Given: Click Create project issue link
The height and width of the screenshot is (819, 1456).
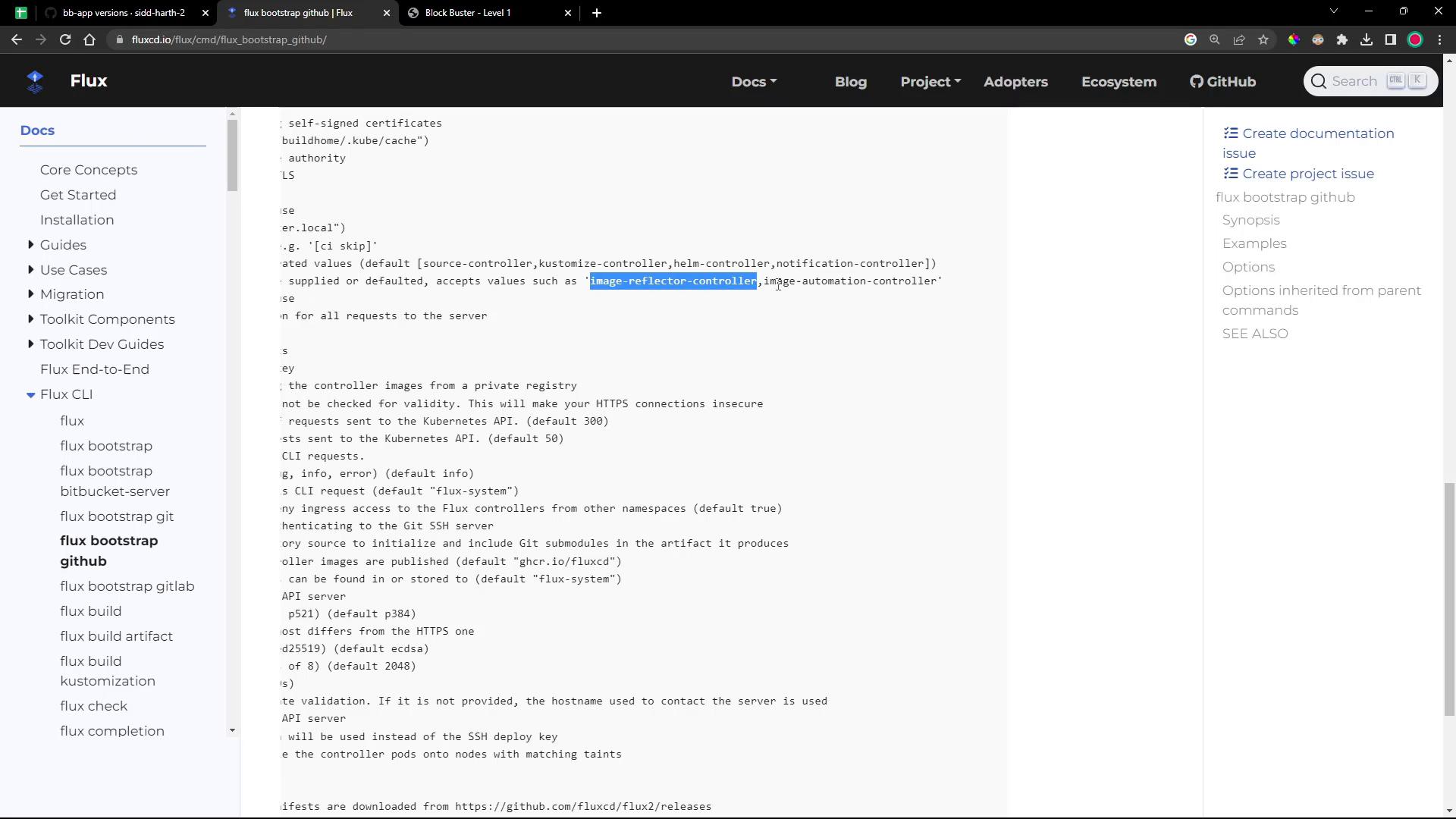Looking at the screenshot, I should [1298, 174].
